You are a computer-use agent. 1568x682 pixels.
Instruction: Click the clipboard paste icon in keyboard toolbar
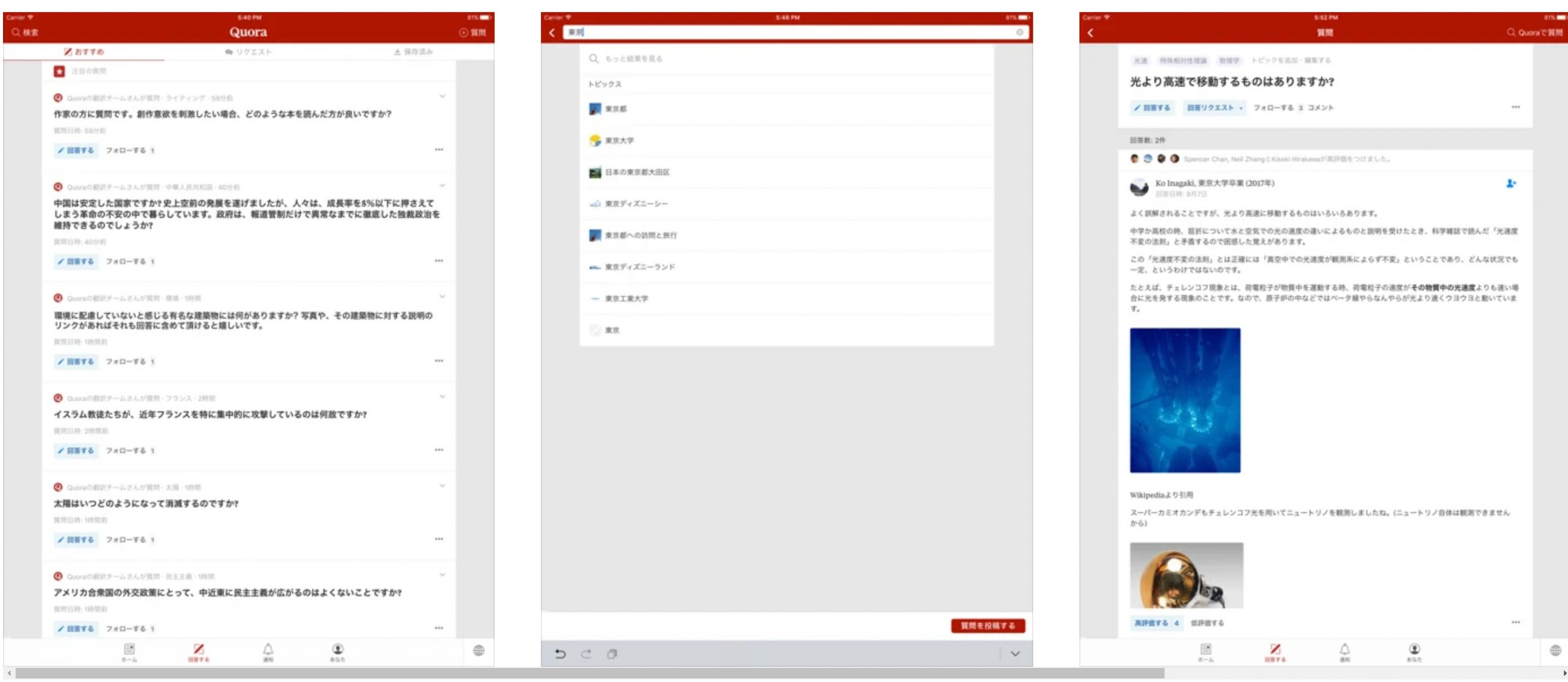[612, 654]
